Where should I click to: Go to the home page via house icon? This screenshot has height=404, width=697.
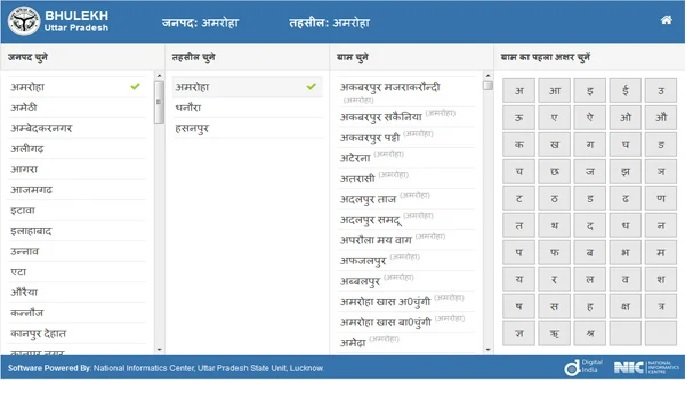665,20
